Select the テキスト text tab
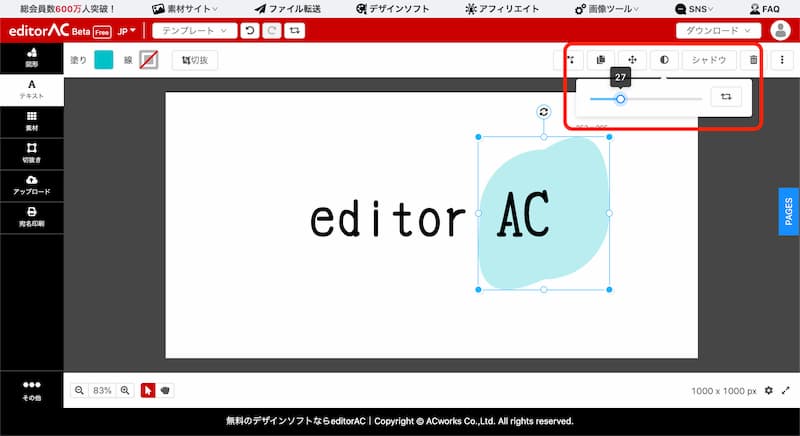The width and height of the screenshot is (800, 436). (x=32, y=90)
